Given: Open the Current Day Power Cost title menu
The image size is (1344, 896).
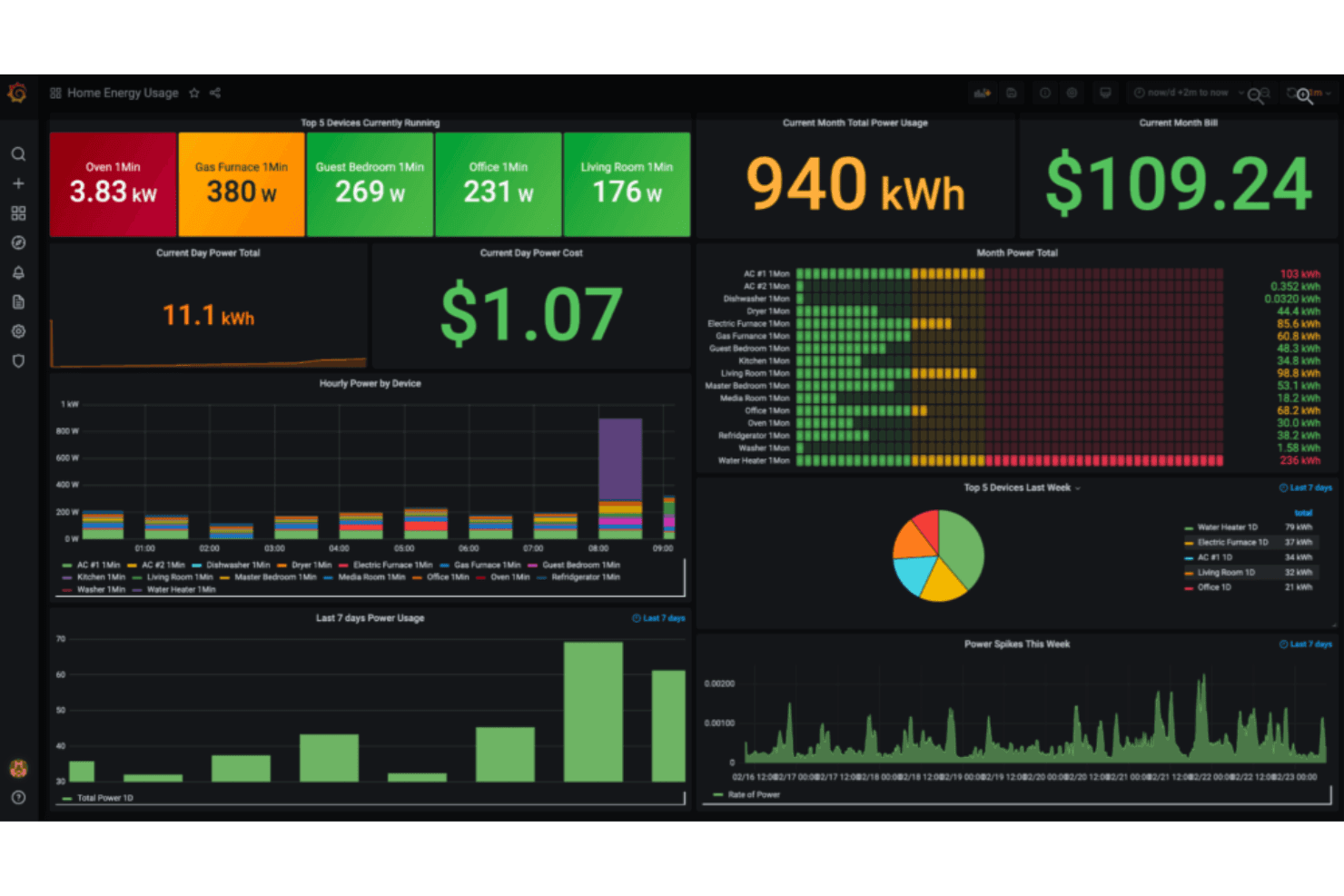Looking at the screenshot, I should coord(531,253).
